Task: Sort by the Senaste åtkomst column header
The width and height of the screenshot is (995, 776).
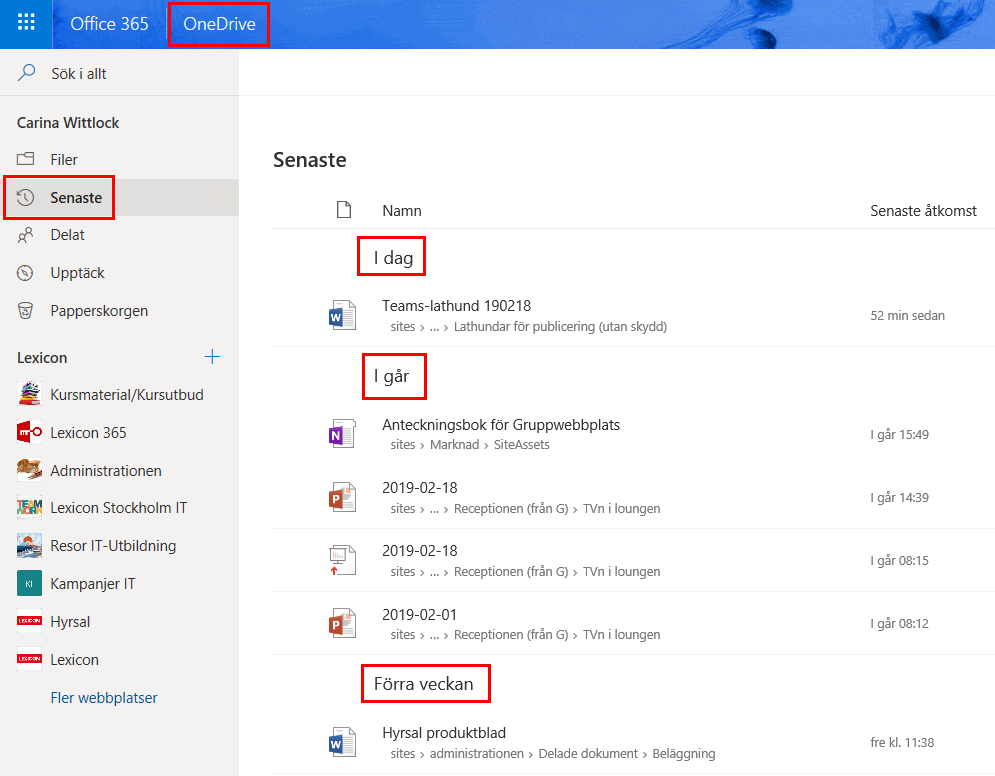Action: tap(923, 211)
